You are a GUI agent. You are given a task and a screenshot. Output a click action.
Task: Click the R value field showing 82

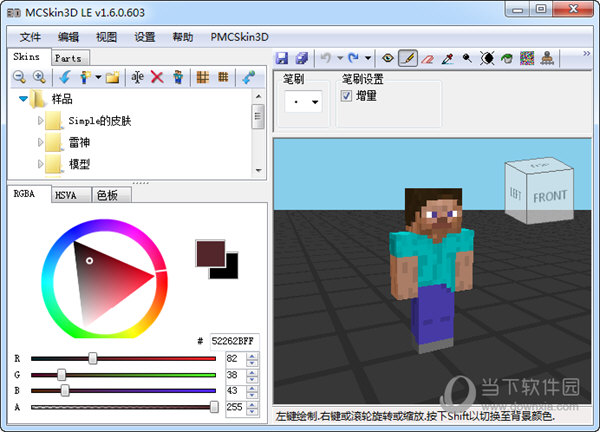click(x=236, y=359)
